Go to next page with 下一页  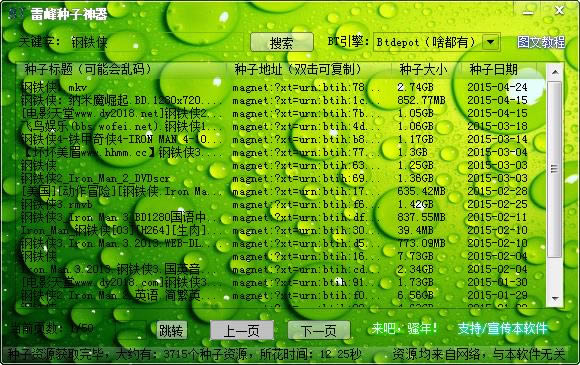319,331
